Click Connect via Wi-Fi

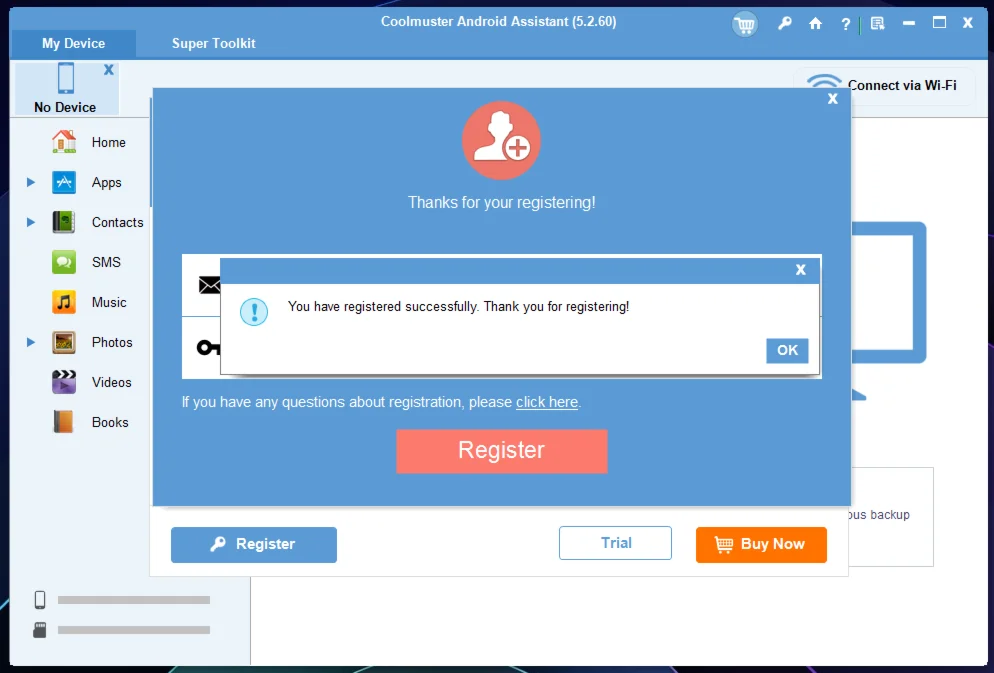884,85
